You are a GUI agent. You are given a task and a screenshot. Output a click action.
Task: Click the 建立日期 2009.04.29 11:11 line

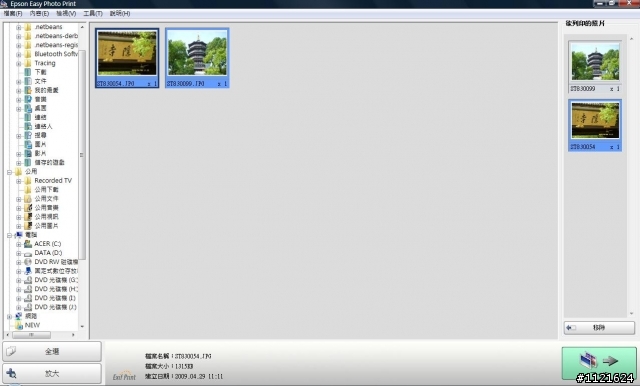(184, 376)
